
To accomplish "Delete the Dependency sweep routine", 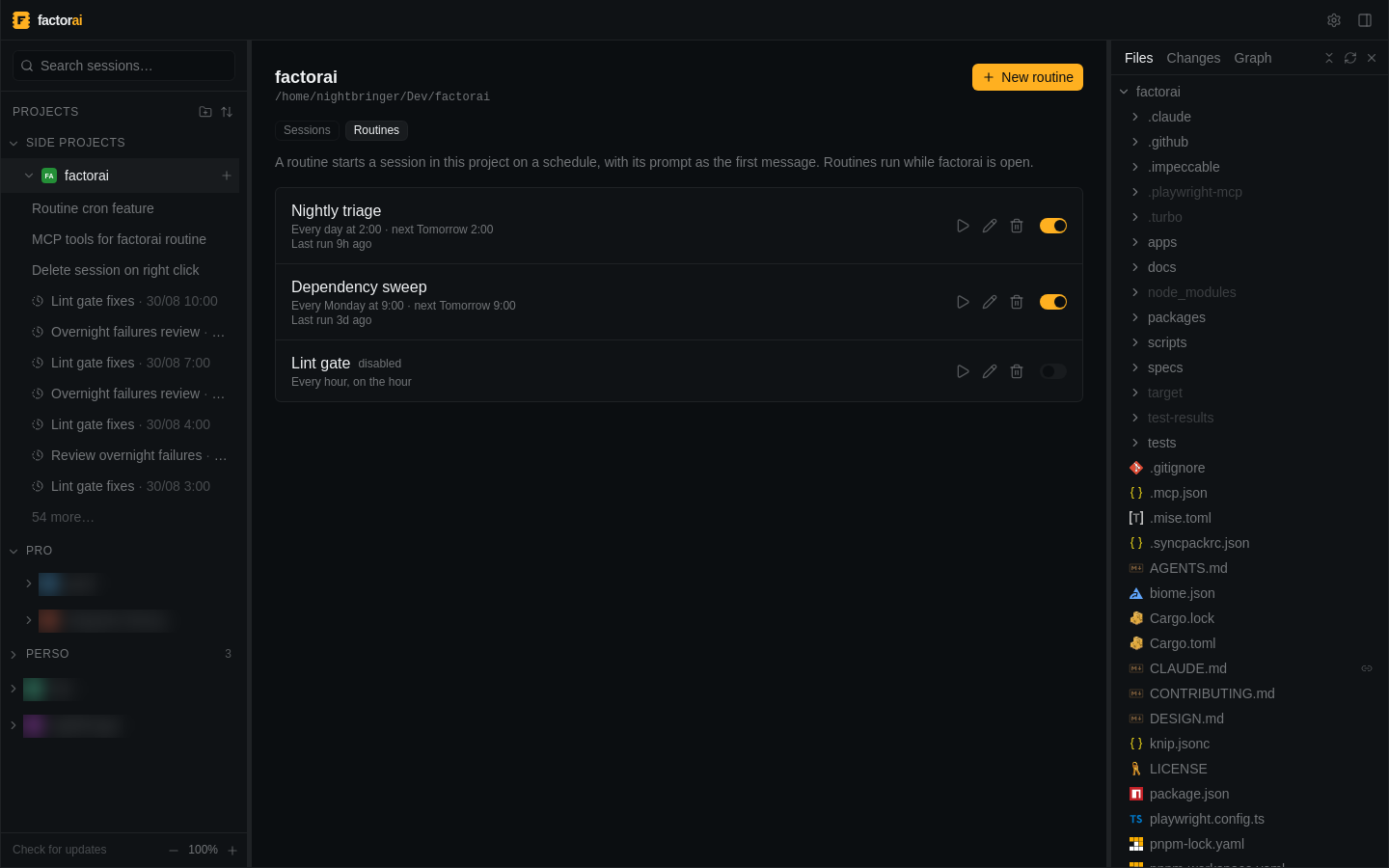I will pyautogui.click(x=1017, y=302).
